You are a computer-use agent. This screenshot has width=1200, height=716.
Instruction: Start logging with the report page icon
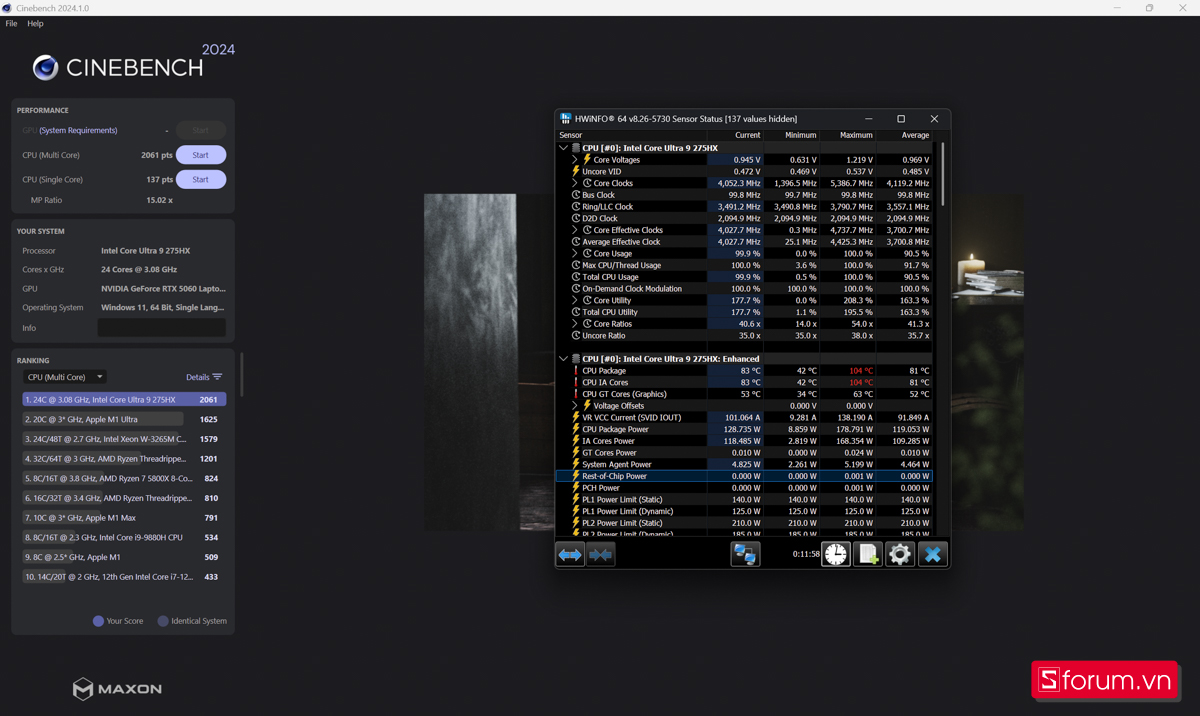pyautogui.click(x=867, y=553)
